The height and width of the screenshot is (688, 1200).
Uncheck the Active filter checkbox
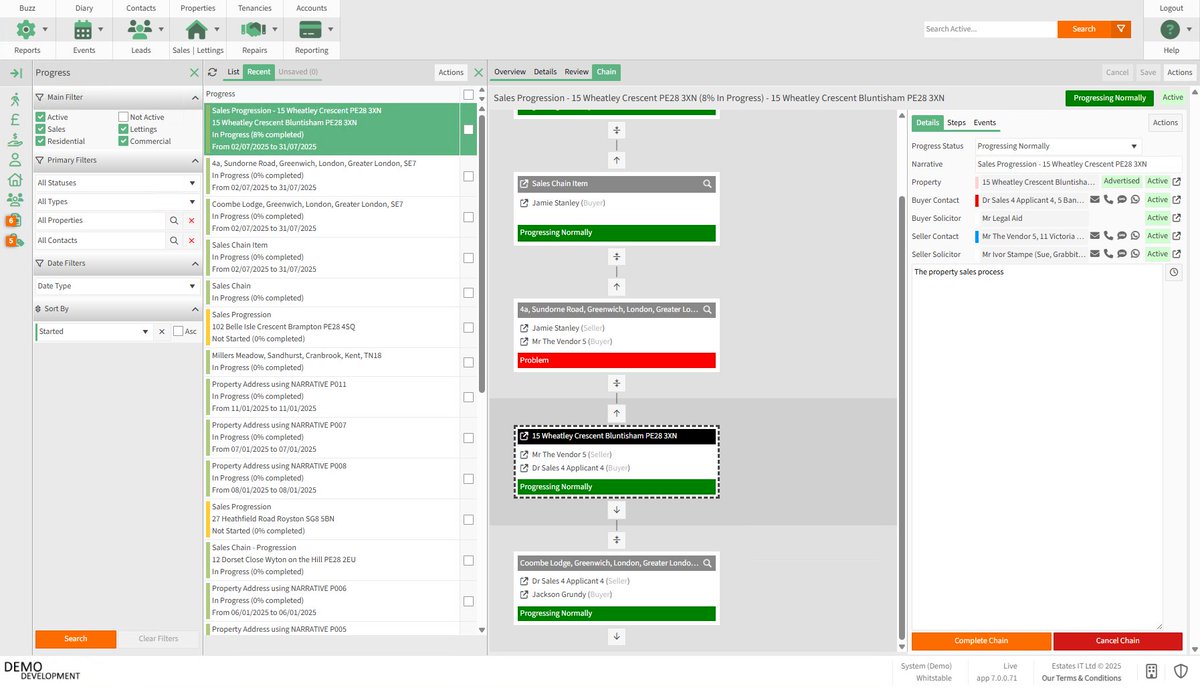41,117
